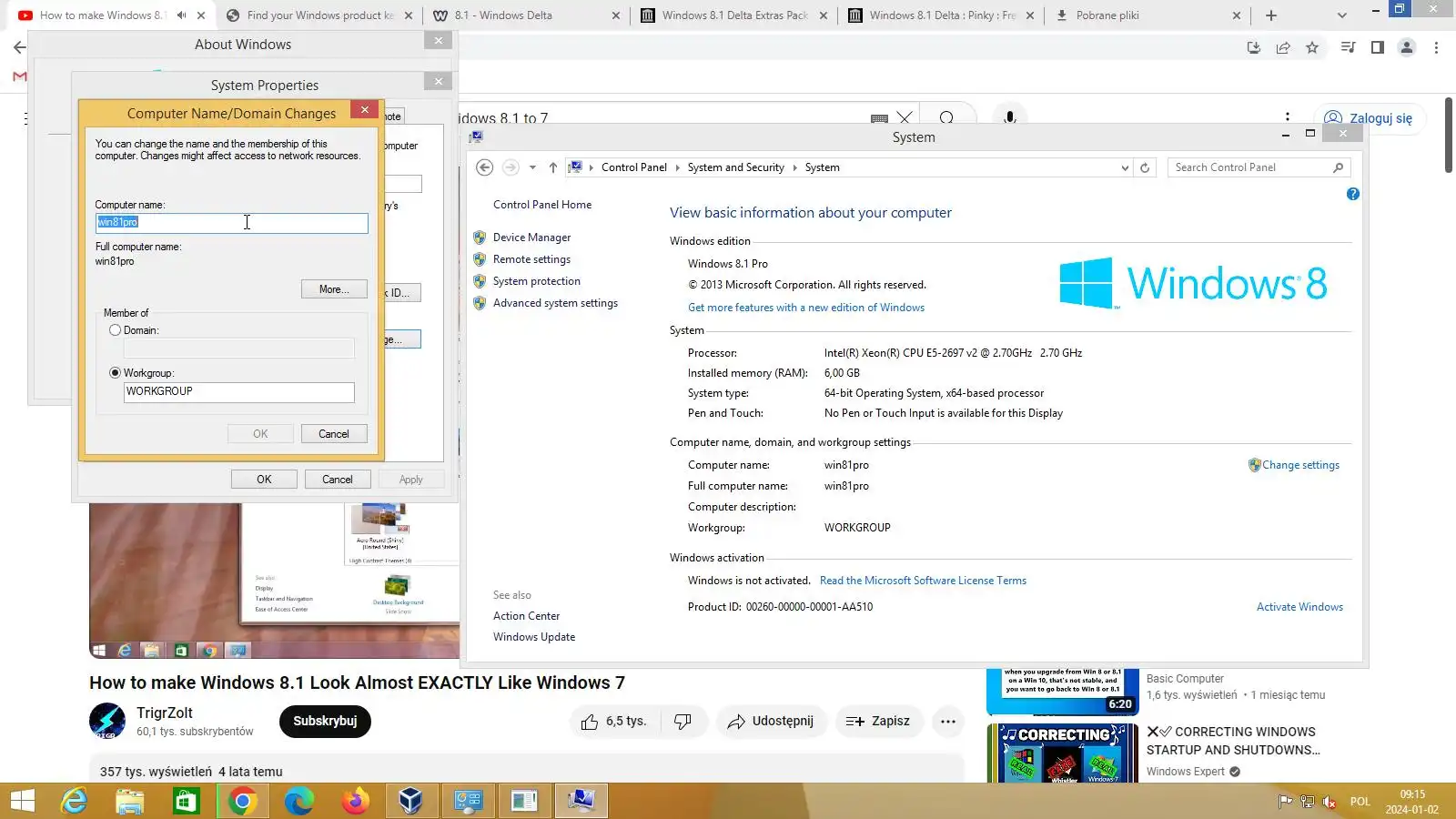Select the Workgroup radio button

pos(115,373)
